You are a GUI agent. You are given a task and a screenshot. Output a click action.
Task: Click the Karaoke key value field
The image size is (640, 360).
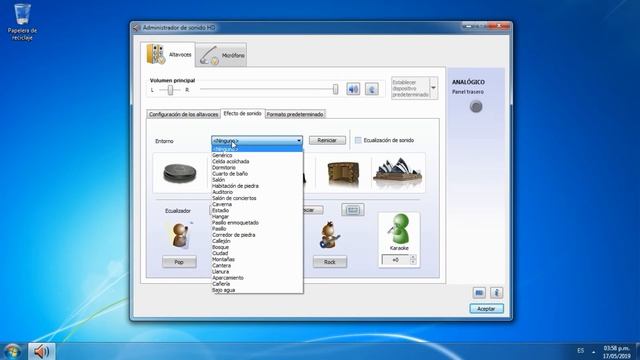395,260
